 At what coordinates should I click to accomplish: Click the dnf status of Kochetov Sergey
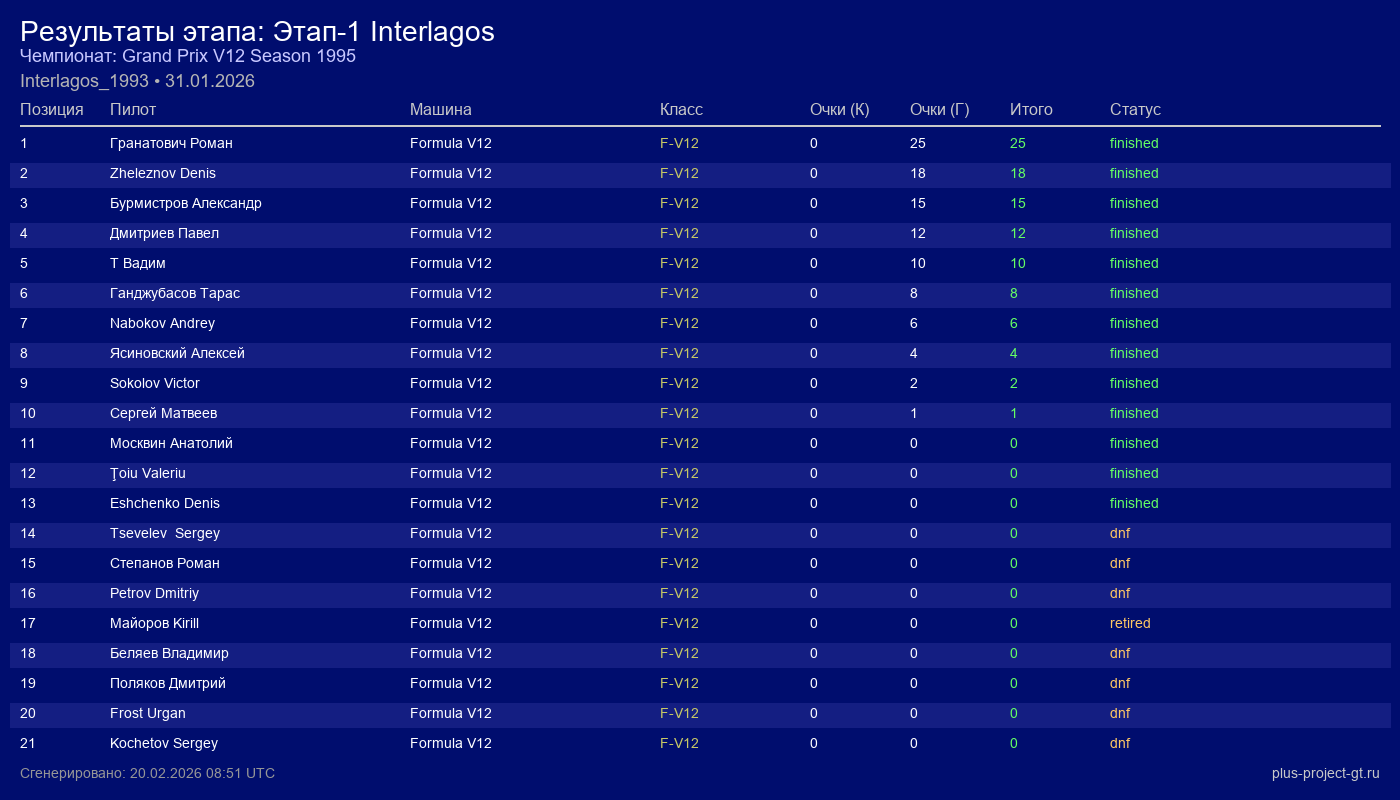pyautogui.click(x=1119, y=743)
